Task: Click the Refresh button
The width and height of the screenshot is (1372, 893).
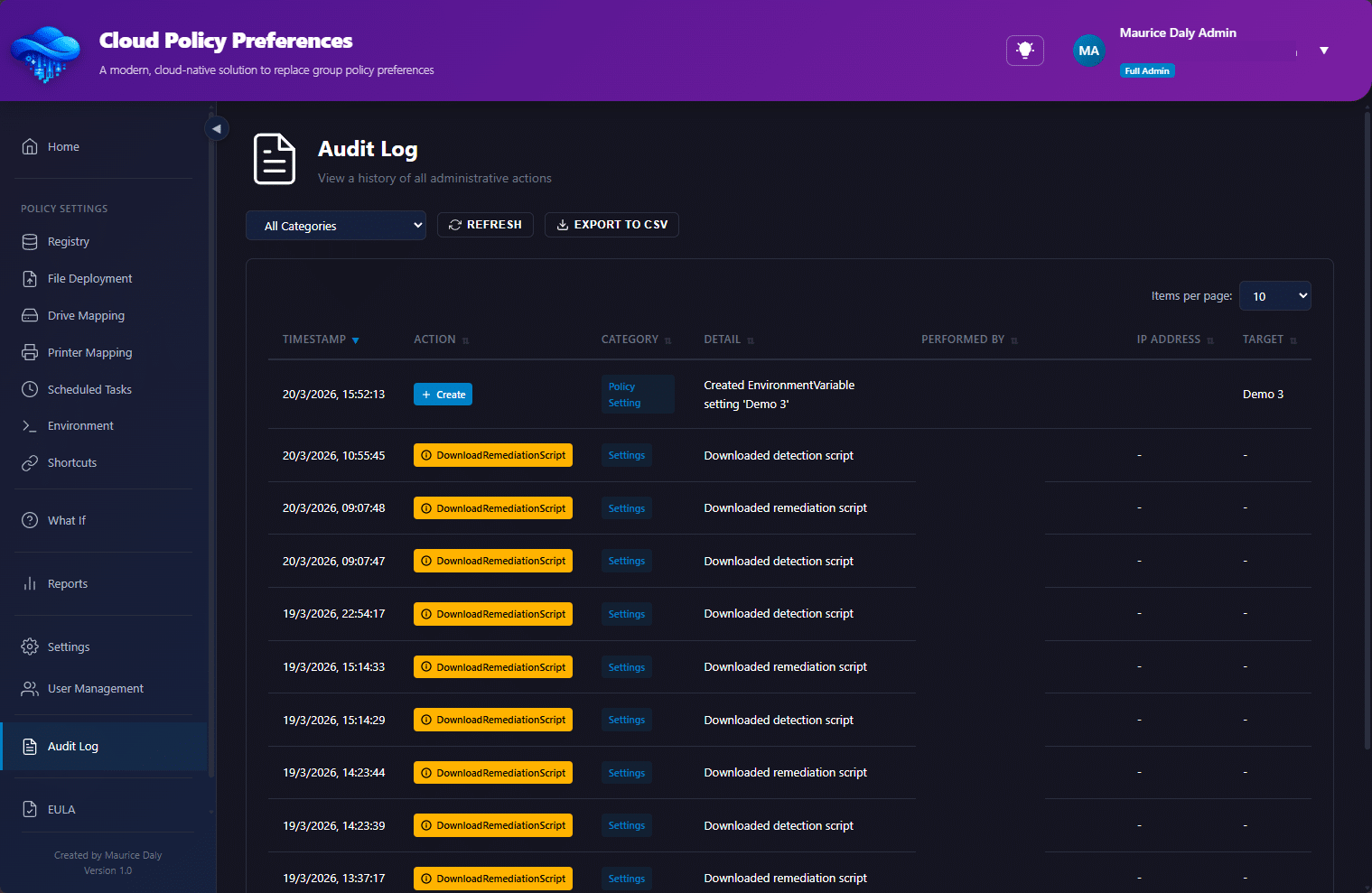Action: 485,225
